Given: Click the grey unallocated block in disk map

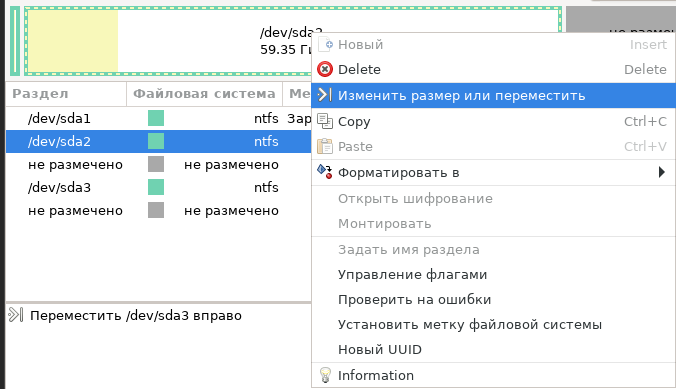Looking at the screenshot, I should tap(620, 19).
